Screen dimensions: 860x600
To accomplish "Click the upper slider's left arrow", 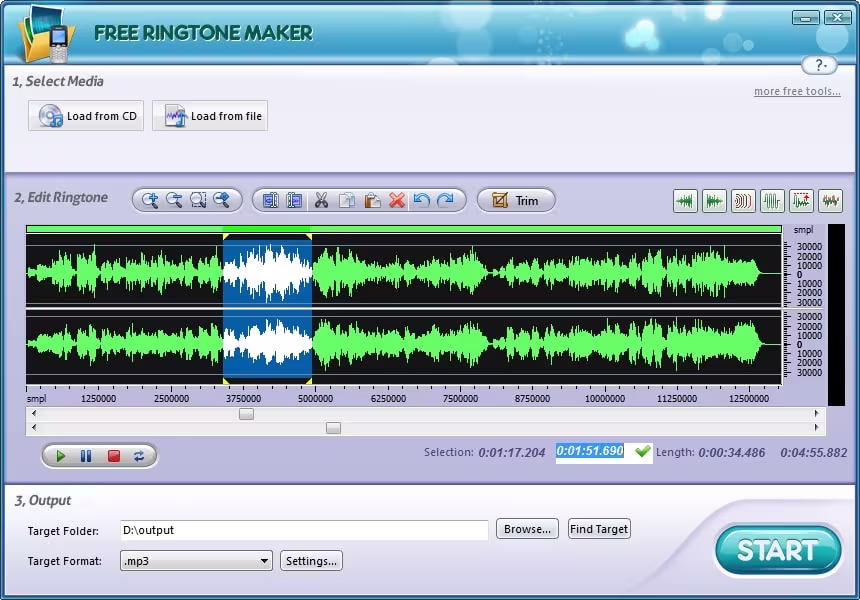I will pos(34,414).
